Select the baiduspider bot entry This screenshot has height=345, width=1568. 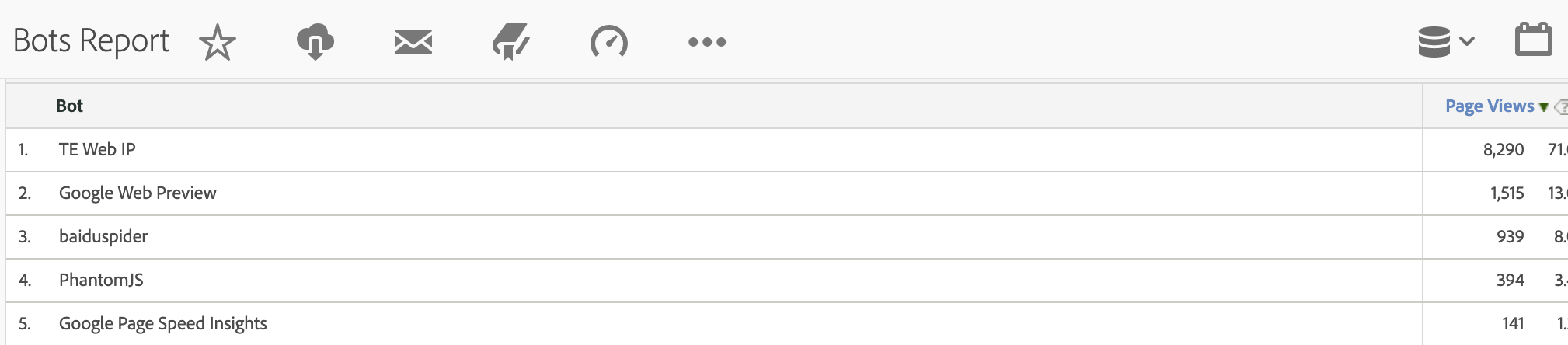pyautogui.click(x=103, y=237)
